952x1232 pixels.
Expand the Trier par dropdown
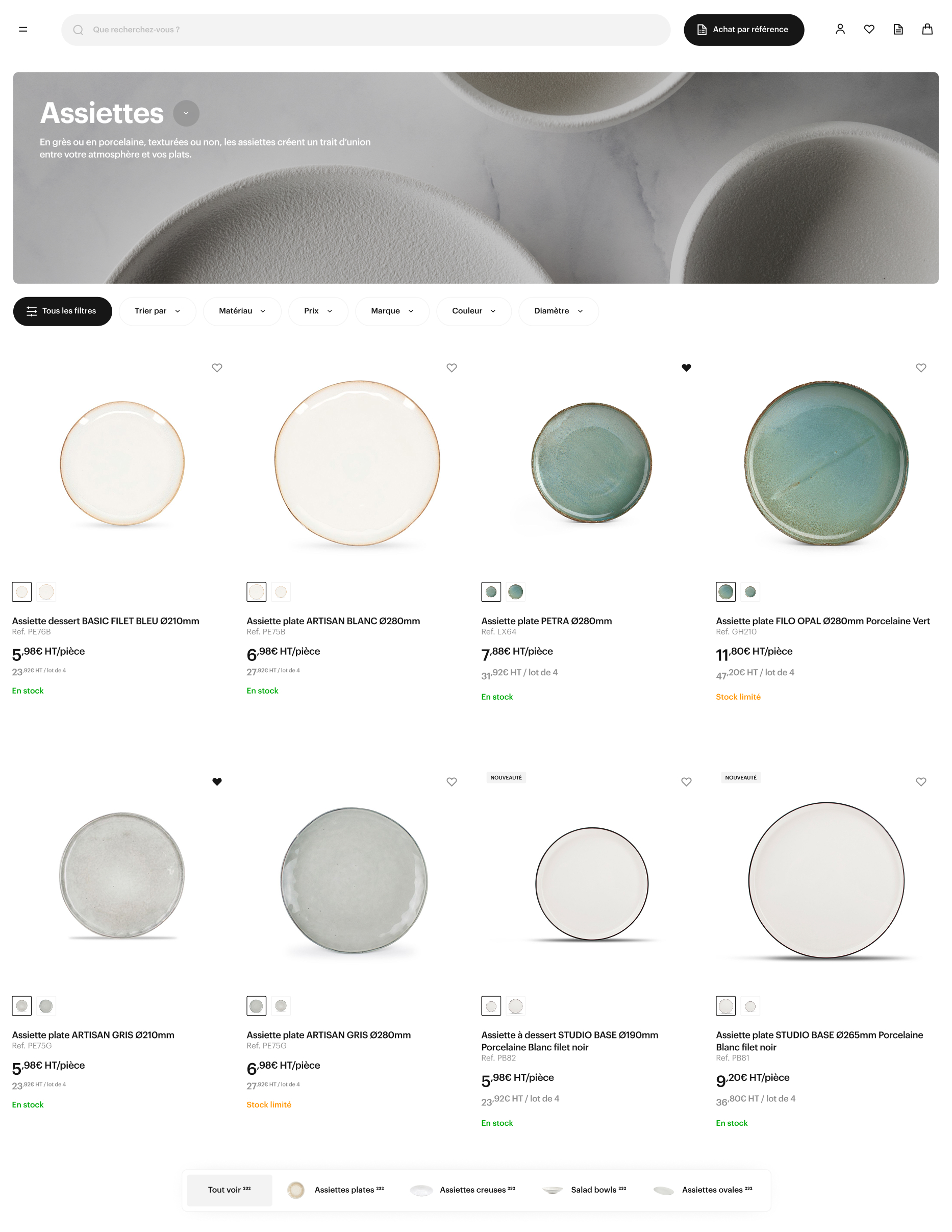(x=157, y=311)
